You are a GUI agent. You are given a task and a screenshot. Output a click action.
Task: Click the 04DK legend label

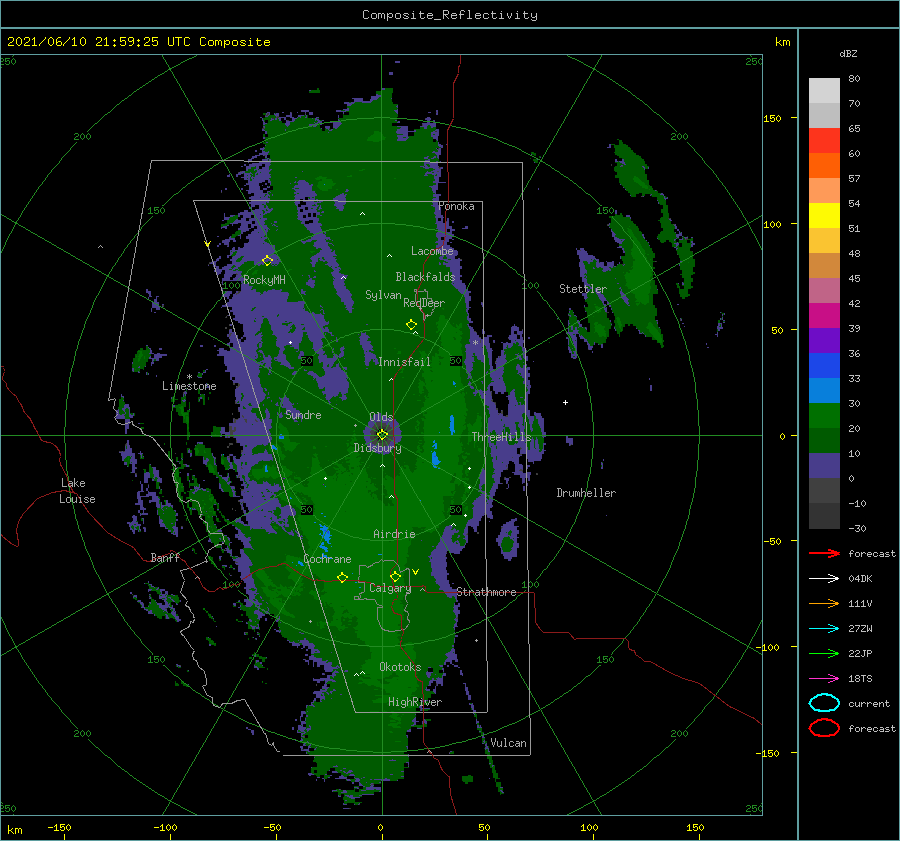pos(860,579)
